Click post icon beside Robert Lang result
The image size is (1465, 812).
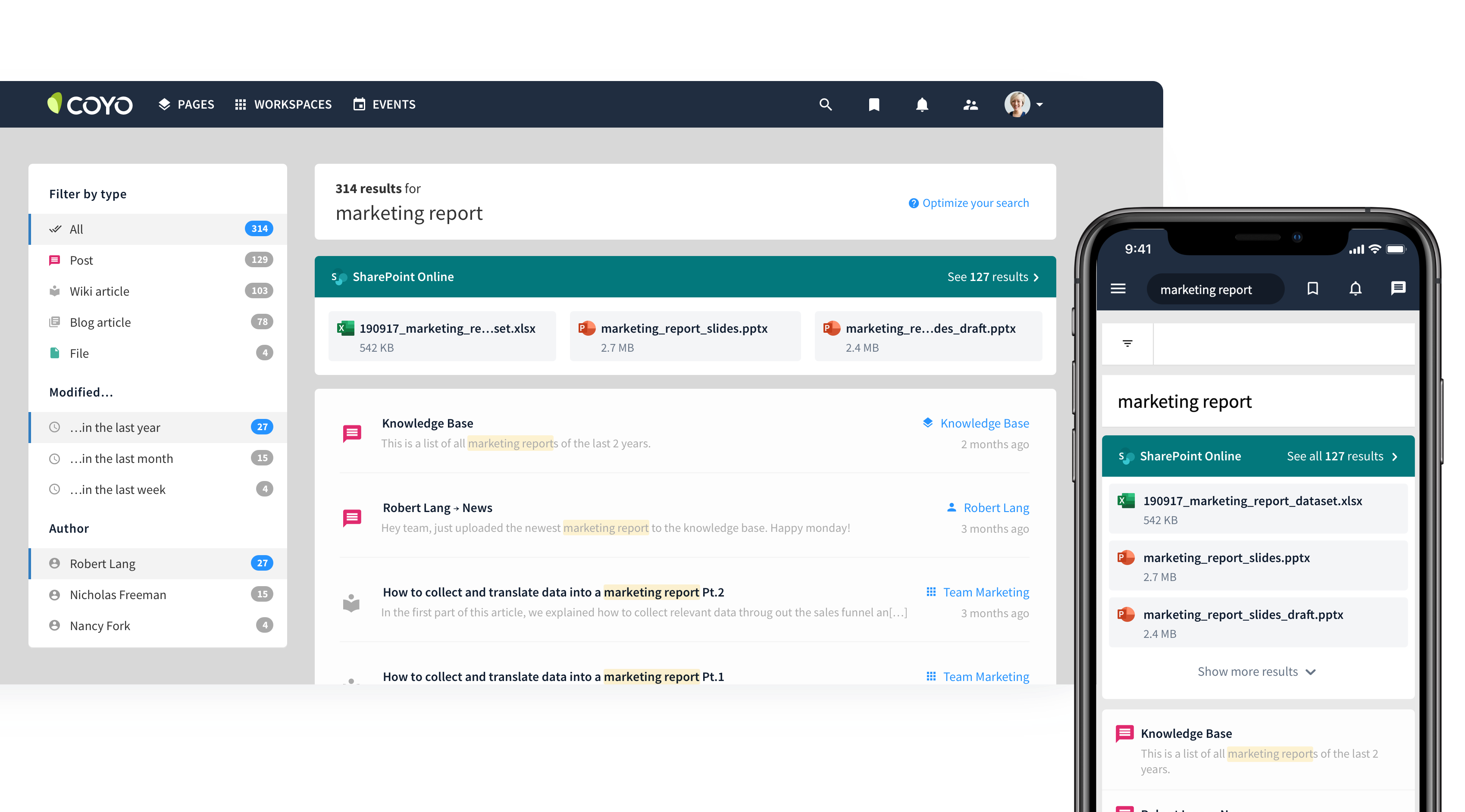[x=352, y=518]
